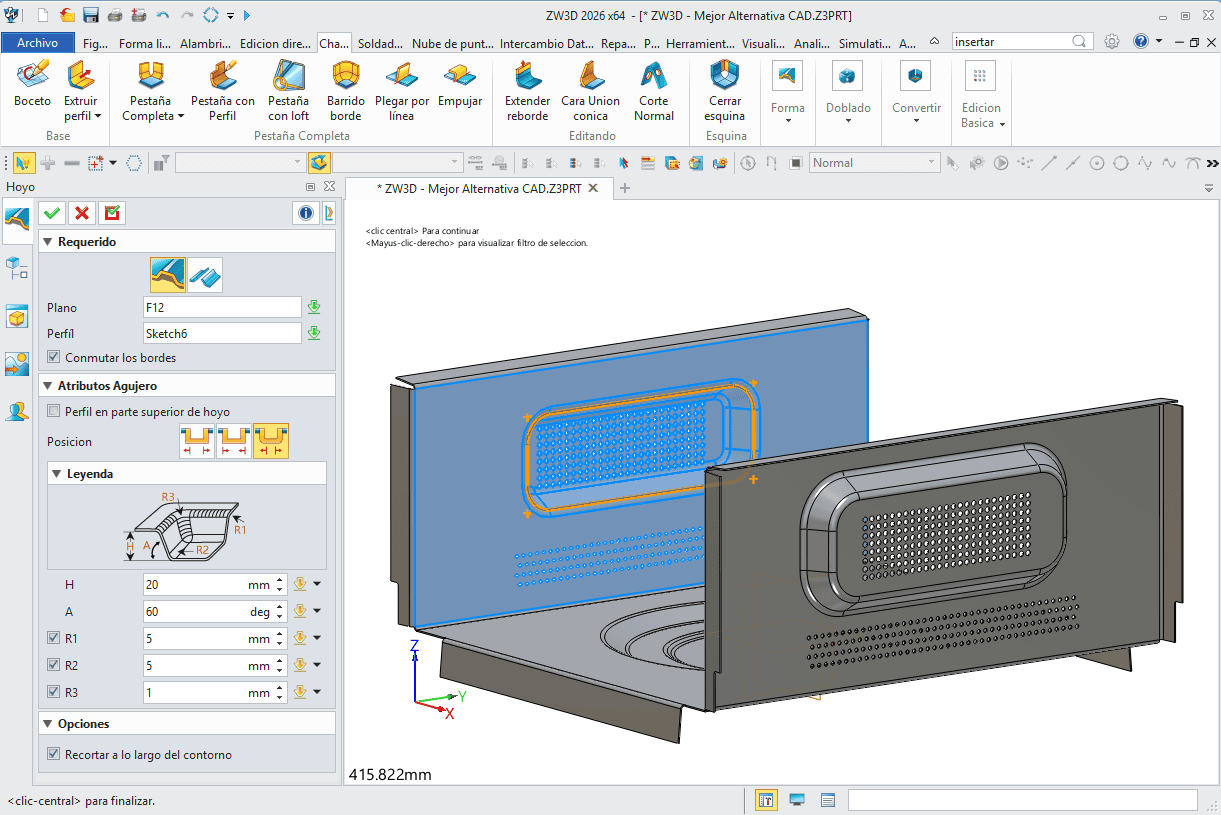Confirm the Hoyo command with green checkmark
The height and width of the screenshot is (815, 1221).
(x=52, y=213)
